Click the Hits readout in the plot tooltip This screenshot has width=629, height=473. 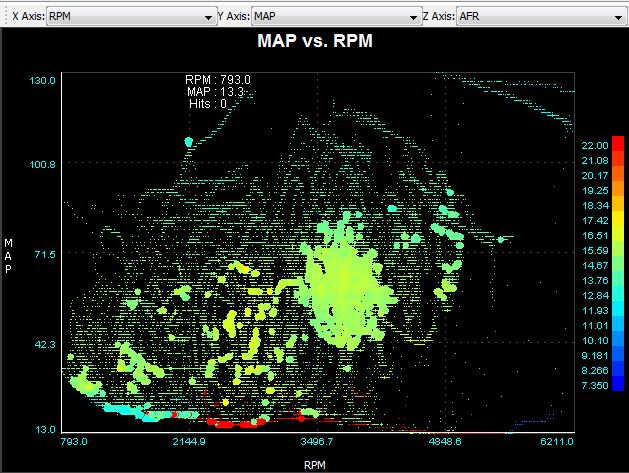click(x=207, y=103)
